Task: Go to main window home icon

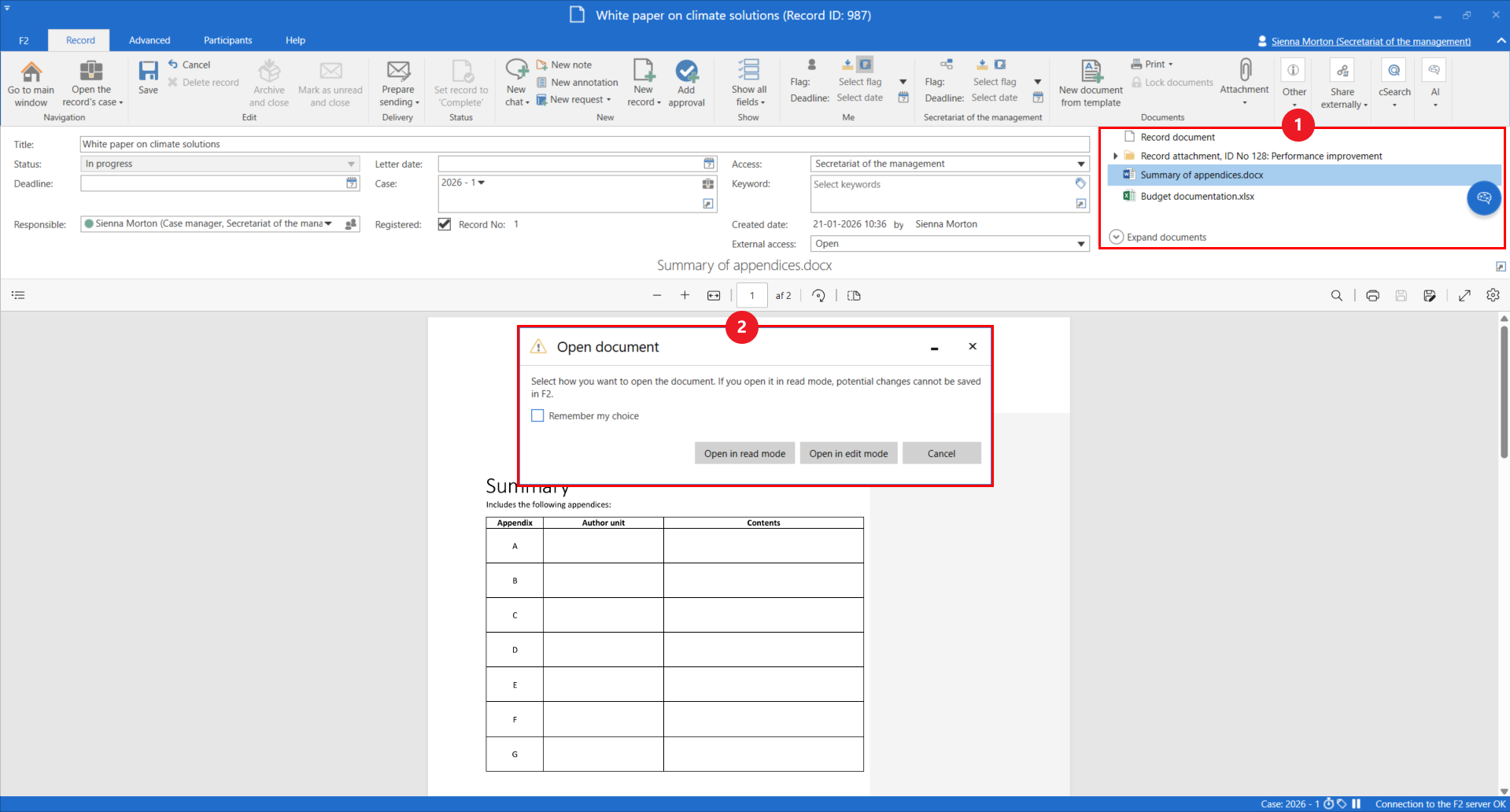Action: [31, 72]
